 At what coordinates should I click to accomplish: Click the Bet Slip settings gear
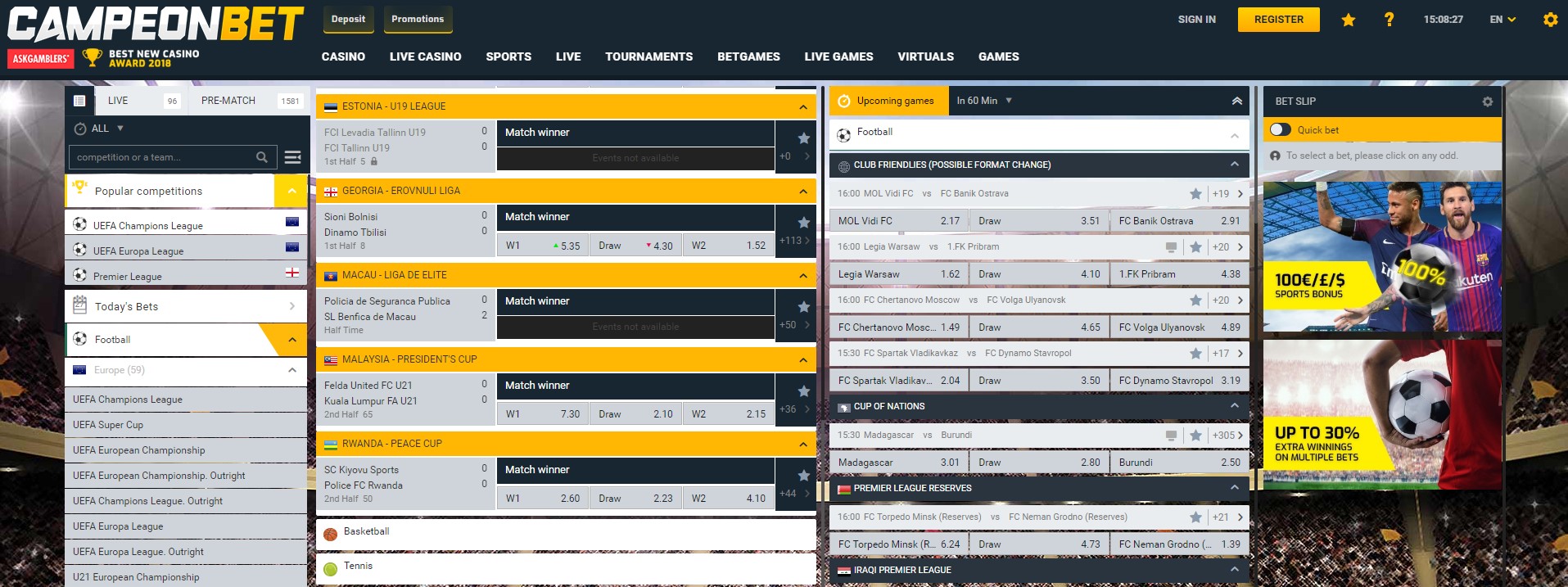(x=1487, y=102)
